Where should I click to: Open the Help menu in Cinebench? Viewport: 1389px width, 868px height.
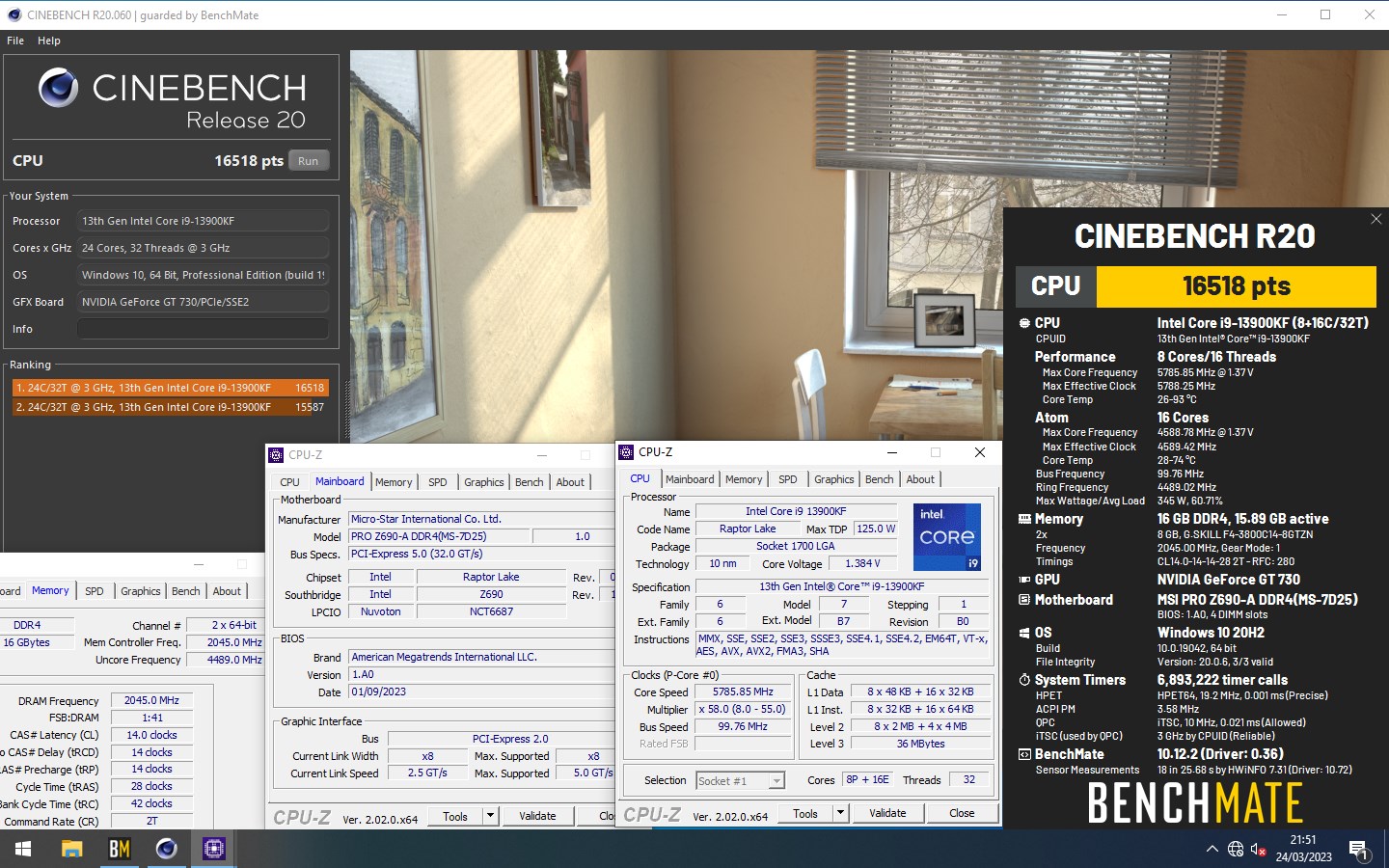[49, 41]
